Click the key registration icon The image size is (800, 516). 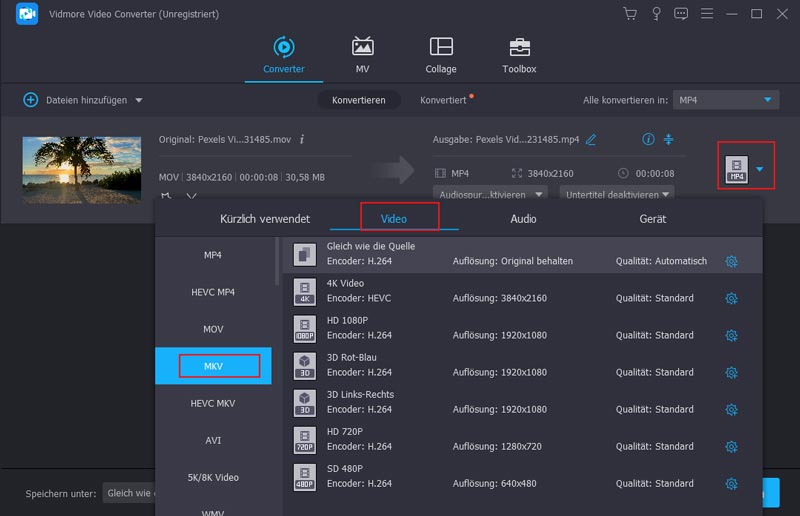click(x=656, y=14)
